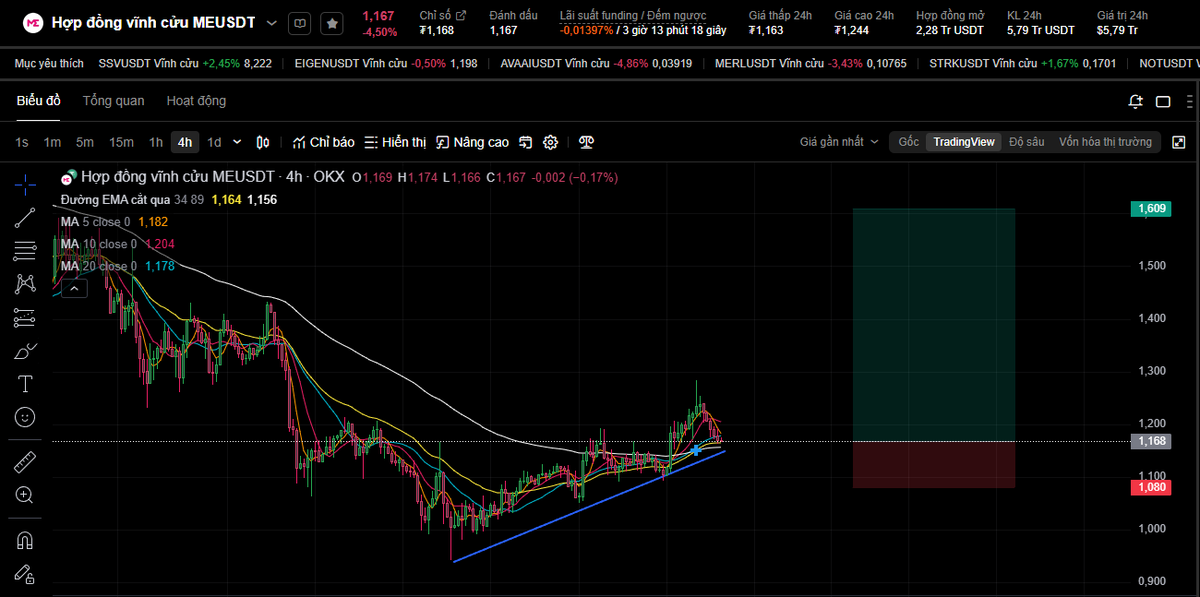
Task: Pick the XABCD pattern tool
Action: coord(24,283)
